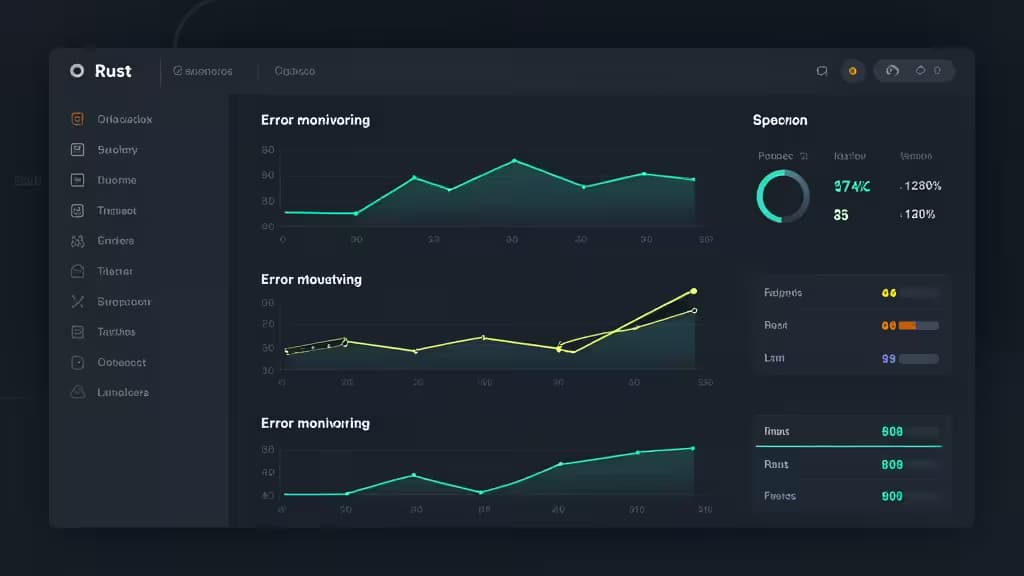Screen dimensions: 1024x576
Task: Select the Rant row in bottom card
Action: (x=849, y=464)
